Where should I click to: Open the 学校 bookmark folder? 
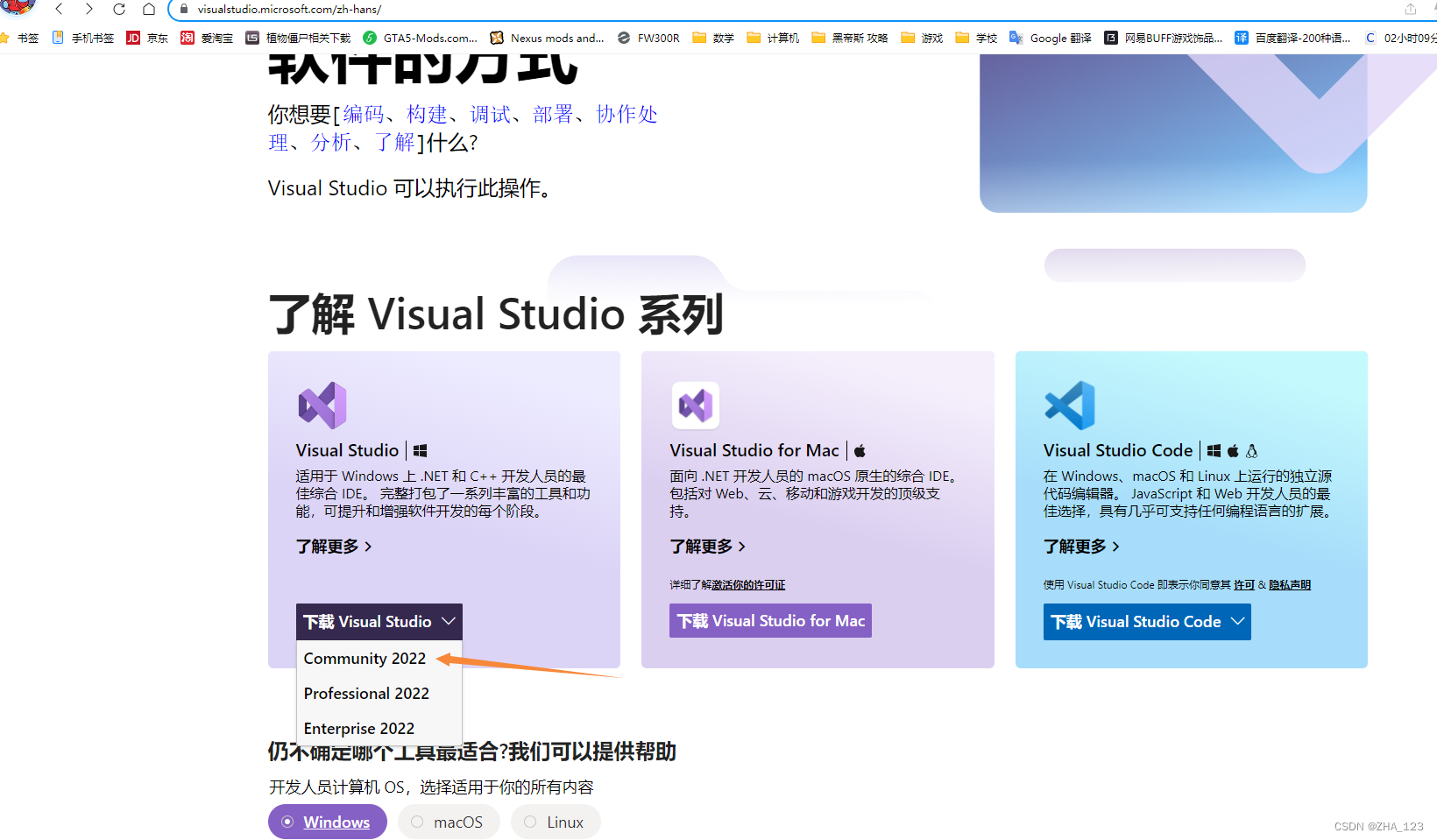tap(976, 38)
